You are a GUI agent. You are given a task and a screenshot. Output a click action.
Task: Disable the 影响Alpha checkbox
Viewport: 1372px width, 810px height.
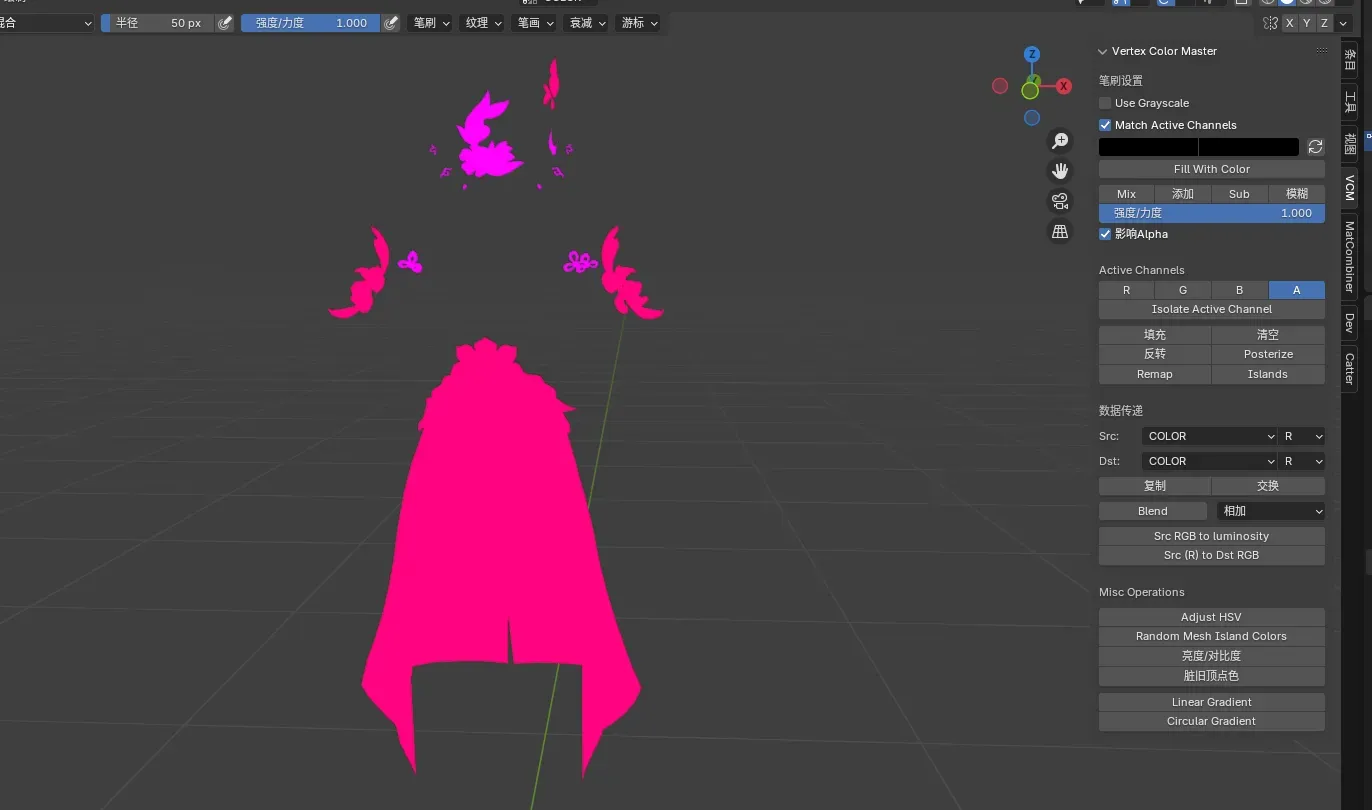click(x=1105, y=234)
